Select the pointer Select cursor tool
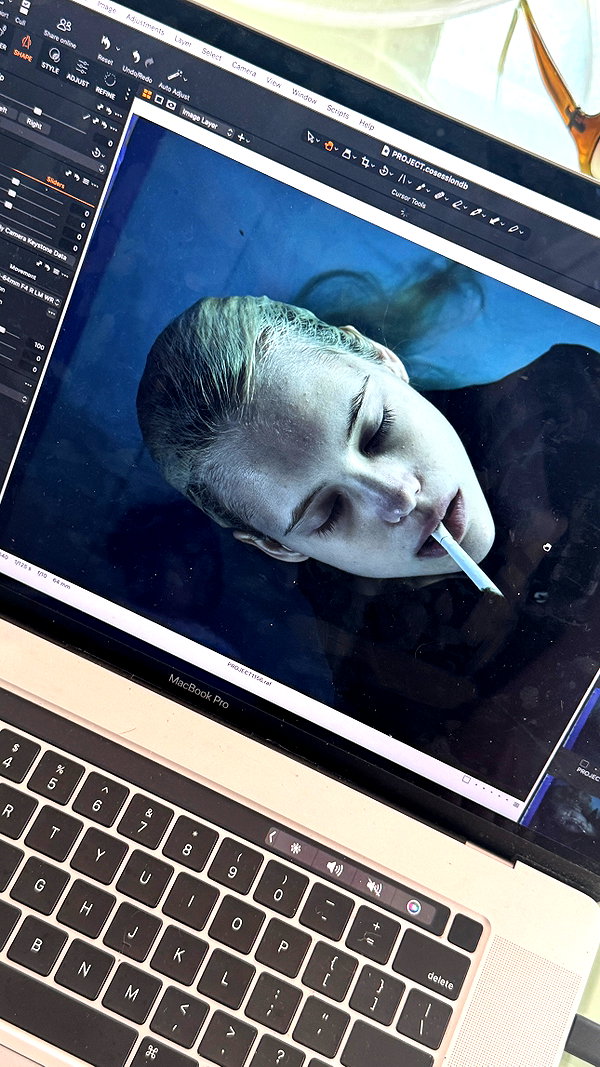This screenshot has width=600, height=1067. (312, 137)
